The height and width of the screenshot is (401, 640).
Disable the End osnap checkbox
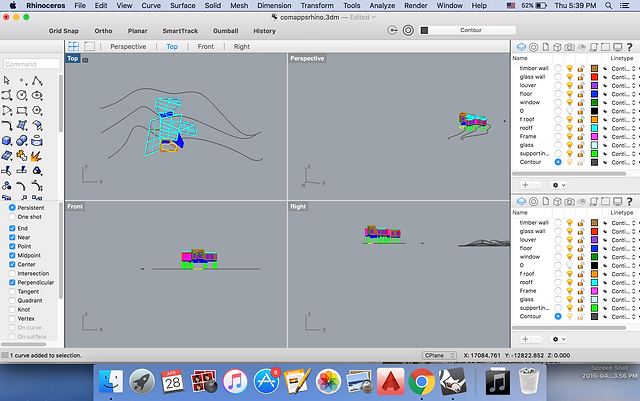(x=12, y=228)
